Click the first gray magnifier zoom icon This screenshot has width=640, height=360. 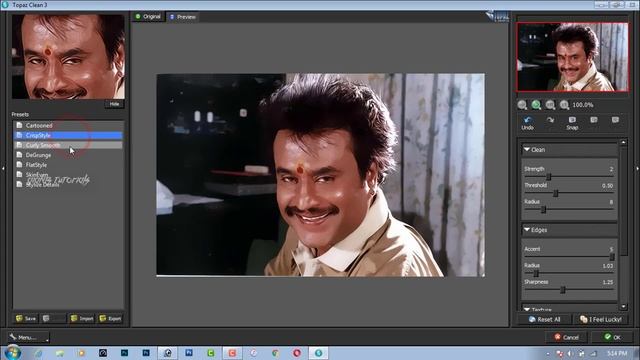522,105
